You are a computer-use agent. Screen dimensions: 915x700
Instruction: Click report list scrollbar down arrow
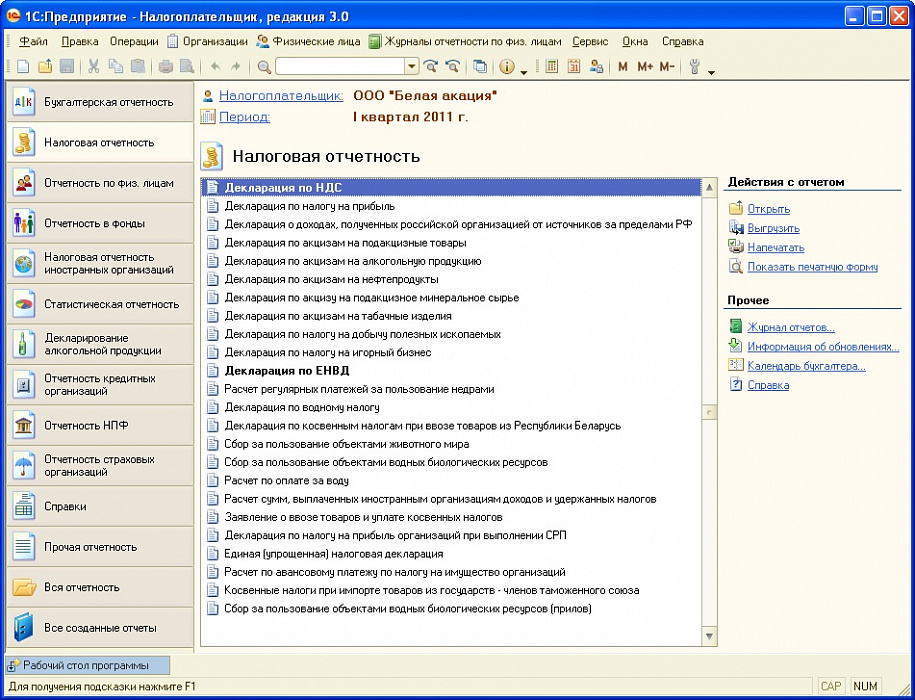(709, 636)
